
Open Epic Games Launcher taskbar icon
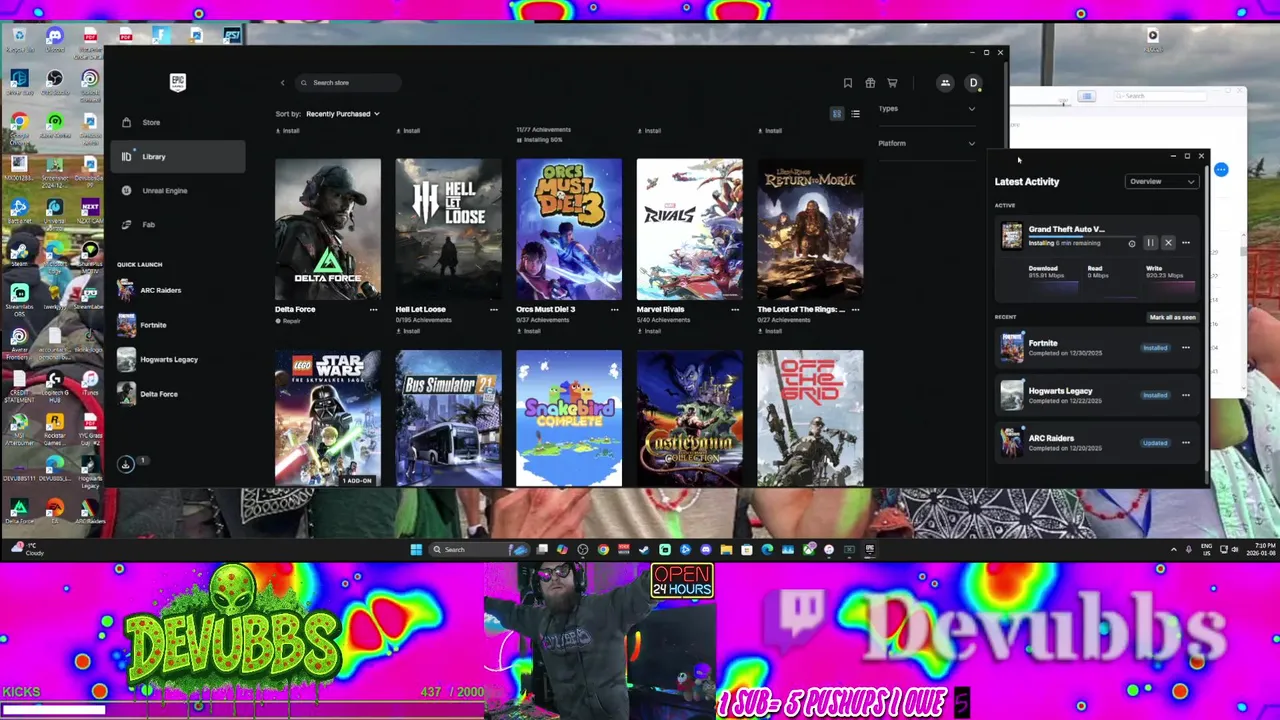[870, 549]
